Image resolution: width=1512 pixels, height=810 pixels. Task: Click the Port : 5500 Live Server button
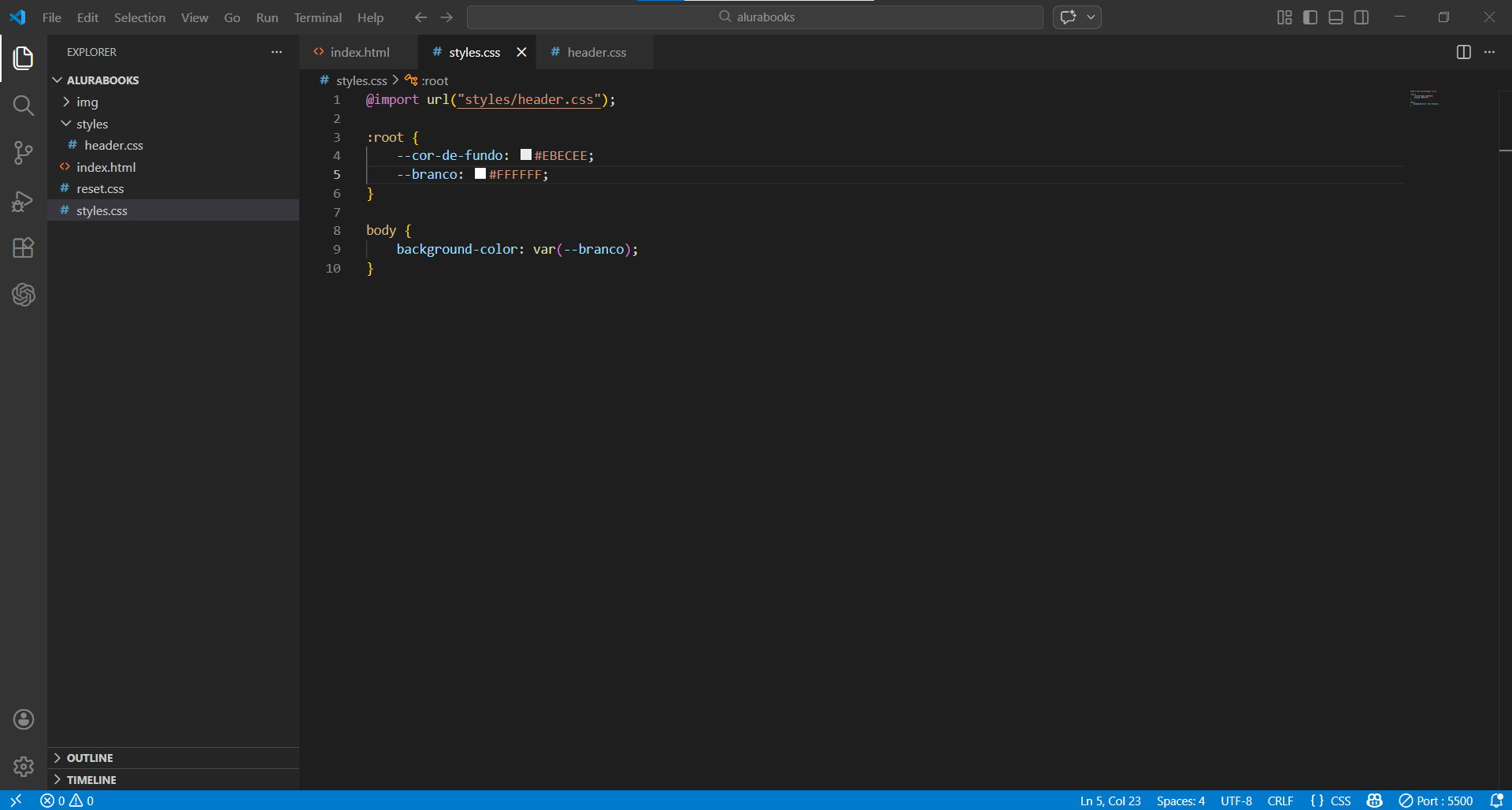[x=1436, y=801]
